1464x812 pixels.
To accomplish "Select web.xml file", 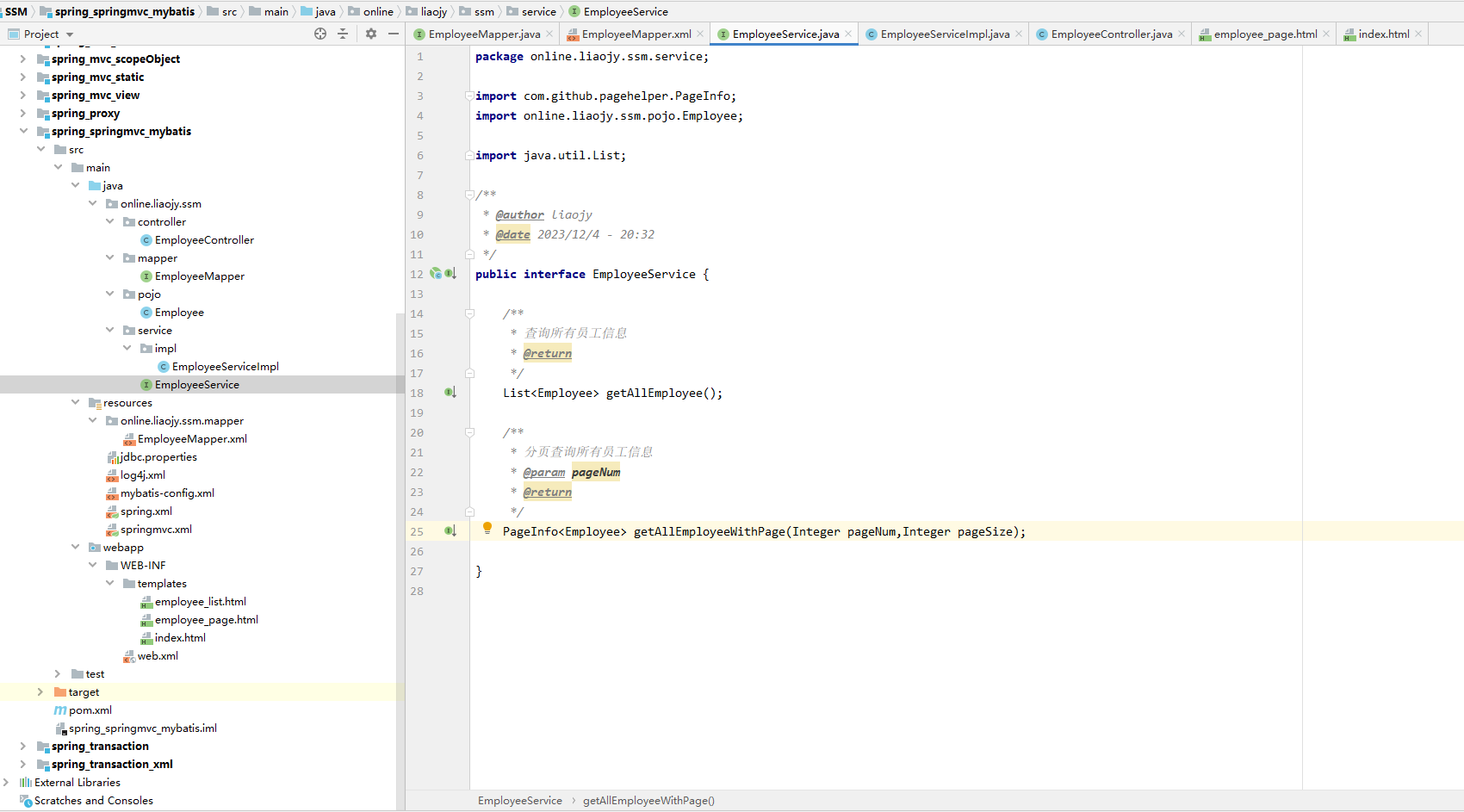I will pyautogui.click(x=158, y=655).
